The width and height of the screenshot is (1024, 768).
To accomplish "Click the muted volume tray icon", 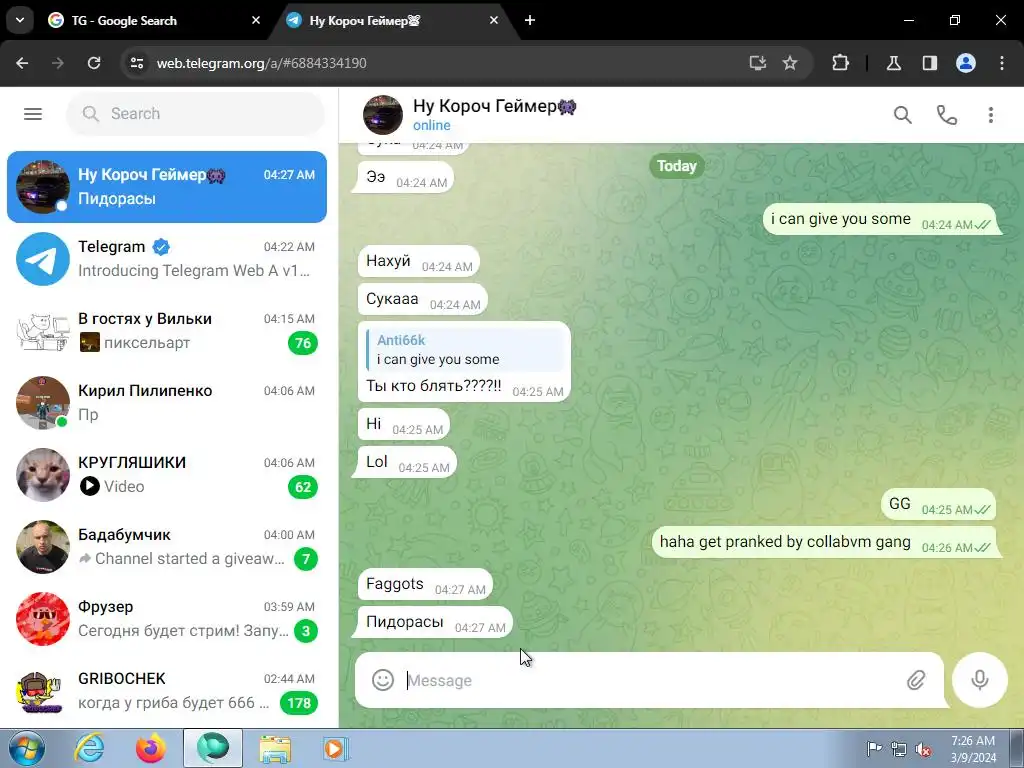I will pos(923,749).
